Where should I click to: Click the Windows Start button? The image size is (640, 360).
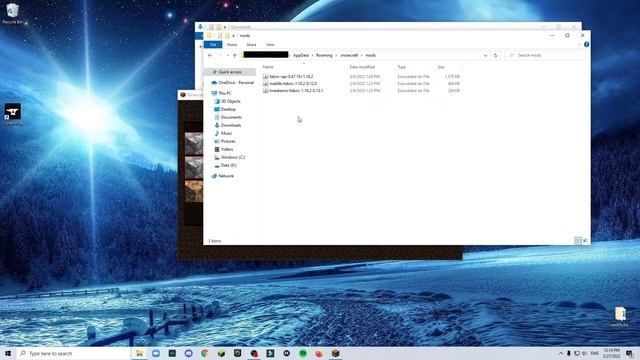8,353
